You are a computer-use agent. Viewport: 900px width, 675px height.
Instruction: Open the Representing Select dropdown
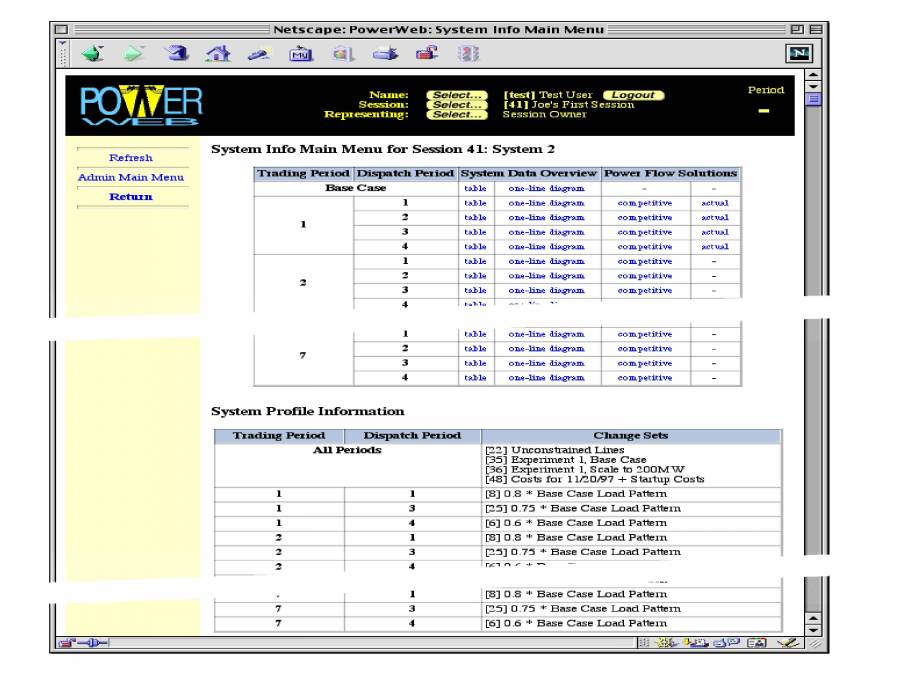pyautogui.click(x=457, y=115)
